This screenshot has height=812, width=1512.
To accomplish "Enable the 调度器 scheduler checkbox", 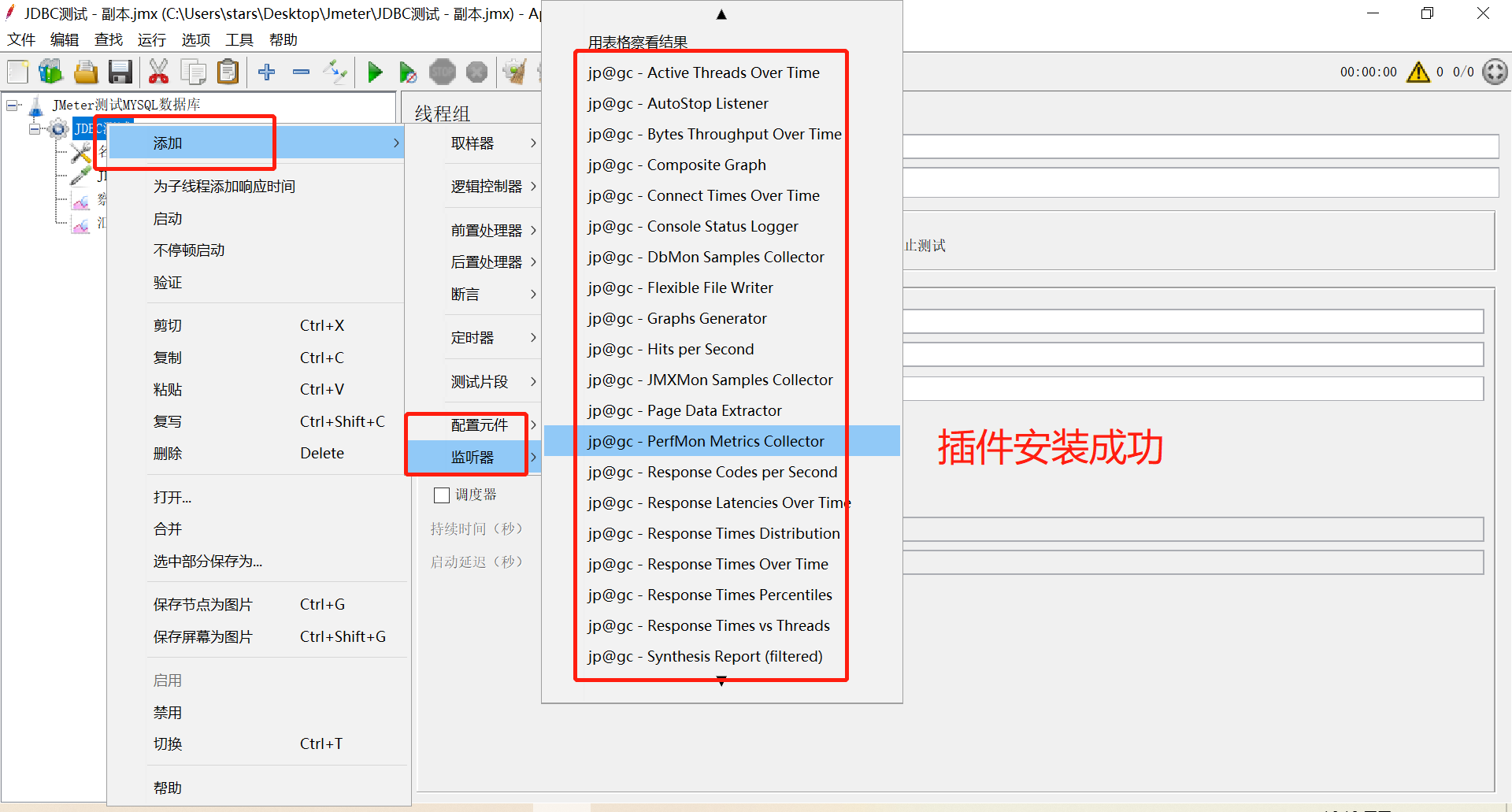I will 442,494.
